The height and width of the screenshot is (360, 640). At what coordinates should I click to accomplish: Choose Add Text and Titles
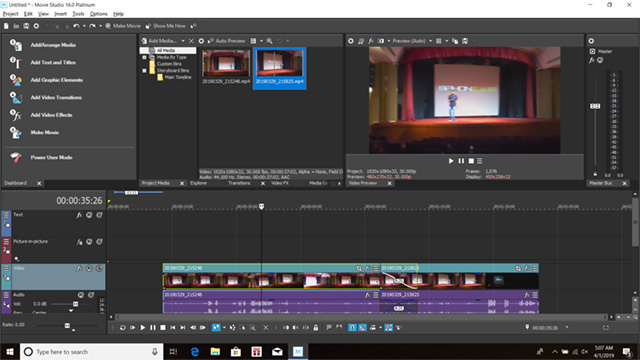[x=53, y=62]
